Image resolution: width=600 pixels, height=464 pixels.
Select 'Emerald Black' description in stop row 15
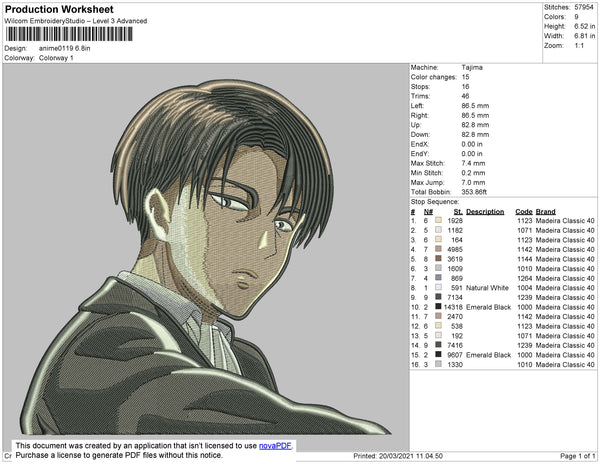(488, 355)
